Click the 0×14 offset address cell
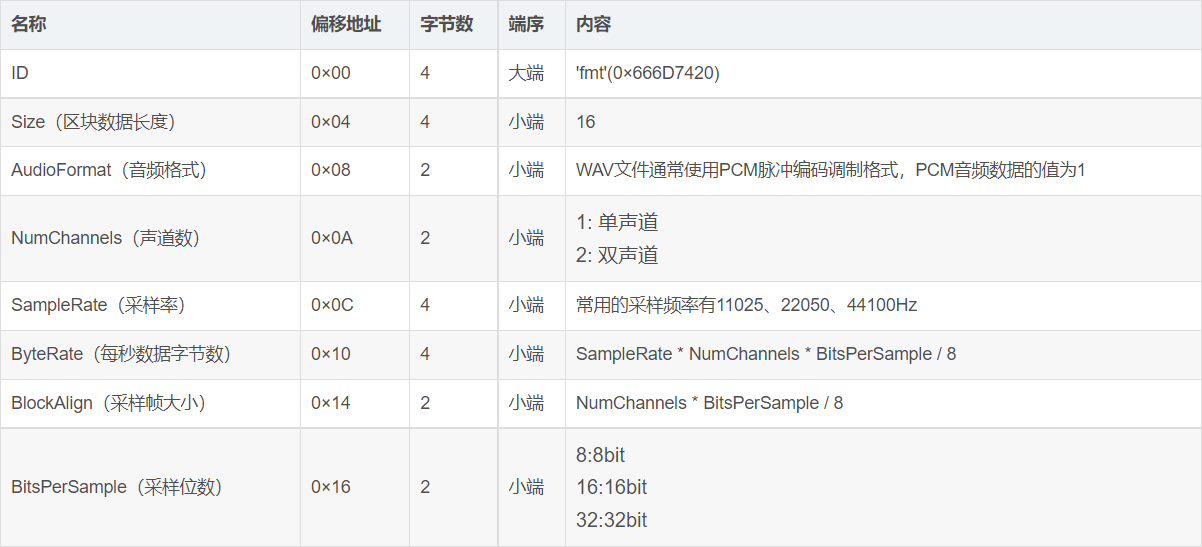This screenshot has height=547, width=1202. tap(331, 403)
